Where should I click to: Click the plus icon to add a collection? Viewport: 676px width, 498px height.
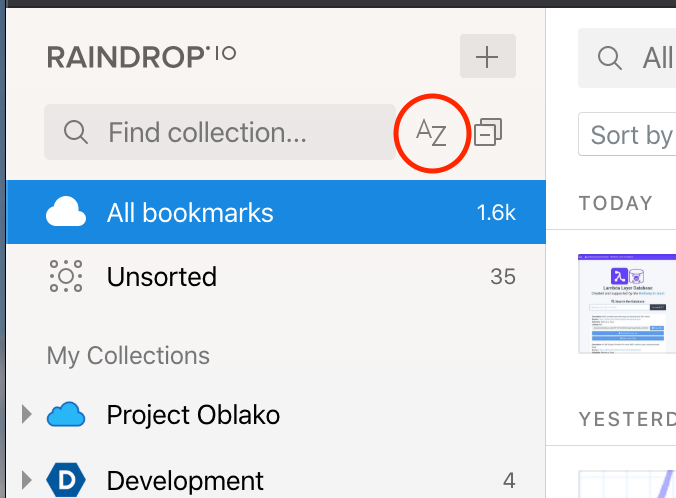pos(487,57)
